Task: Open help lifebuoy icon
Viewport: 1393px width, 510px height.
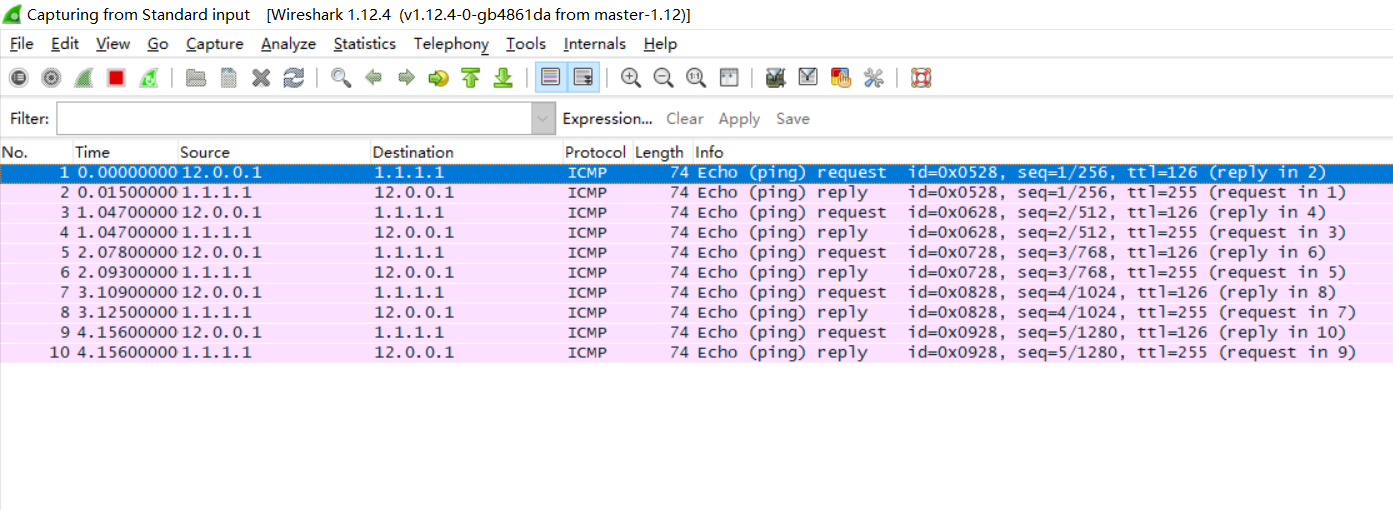Action: (921, 78)
